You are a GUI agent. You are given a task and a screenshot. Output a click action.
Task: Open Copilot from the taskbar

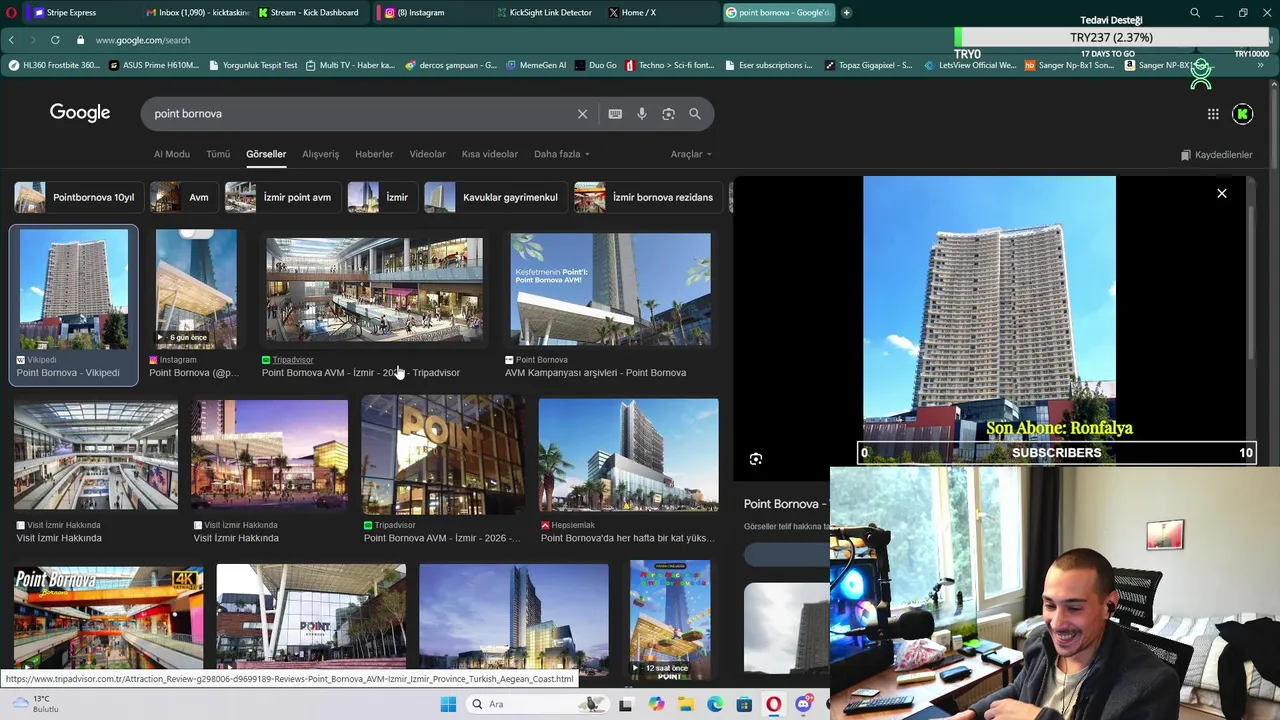tap(656, 704)
